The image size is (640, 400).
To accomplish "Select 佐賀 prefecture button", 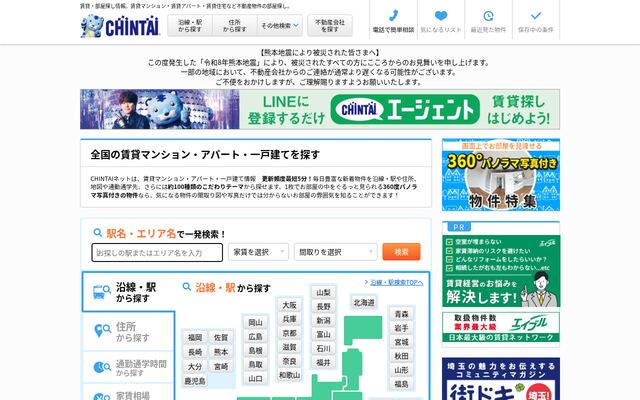I will (221, 338).
